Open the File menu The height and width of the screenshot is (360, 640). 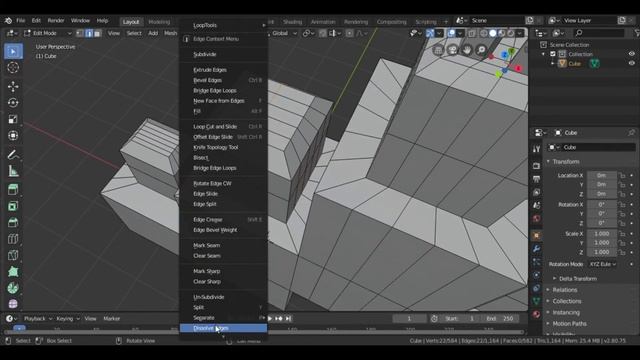(x=20, y=20)
